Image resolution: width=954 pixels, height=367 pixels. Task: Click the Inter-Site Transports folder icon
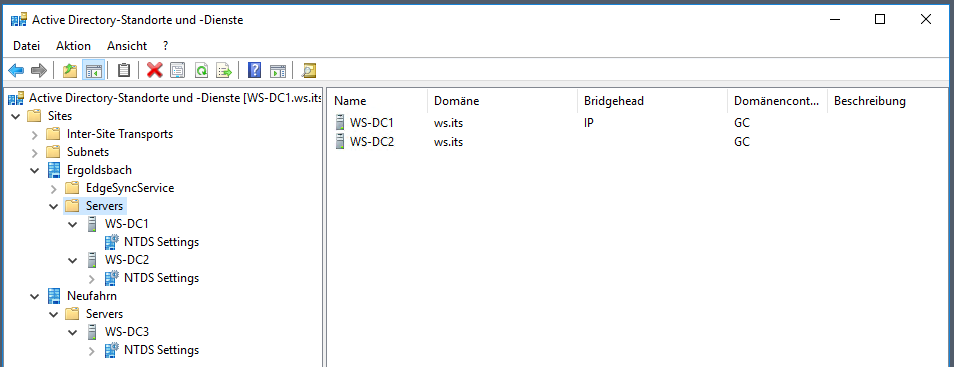(54, 134)
